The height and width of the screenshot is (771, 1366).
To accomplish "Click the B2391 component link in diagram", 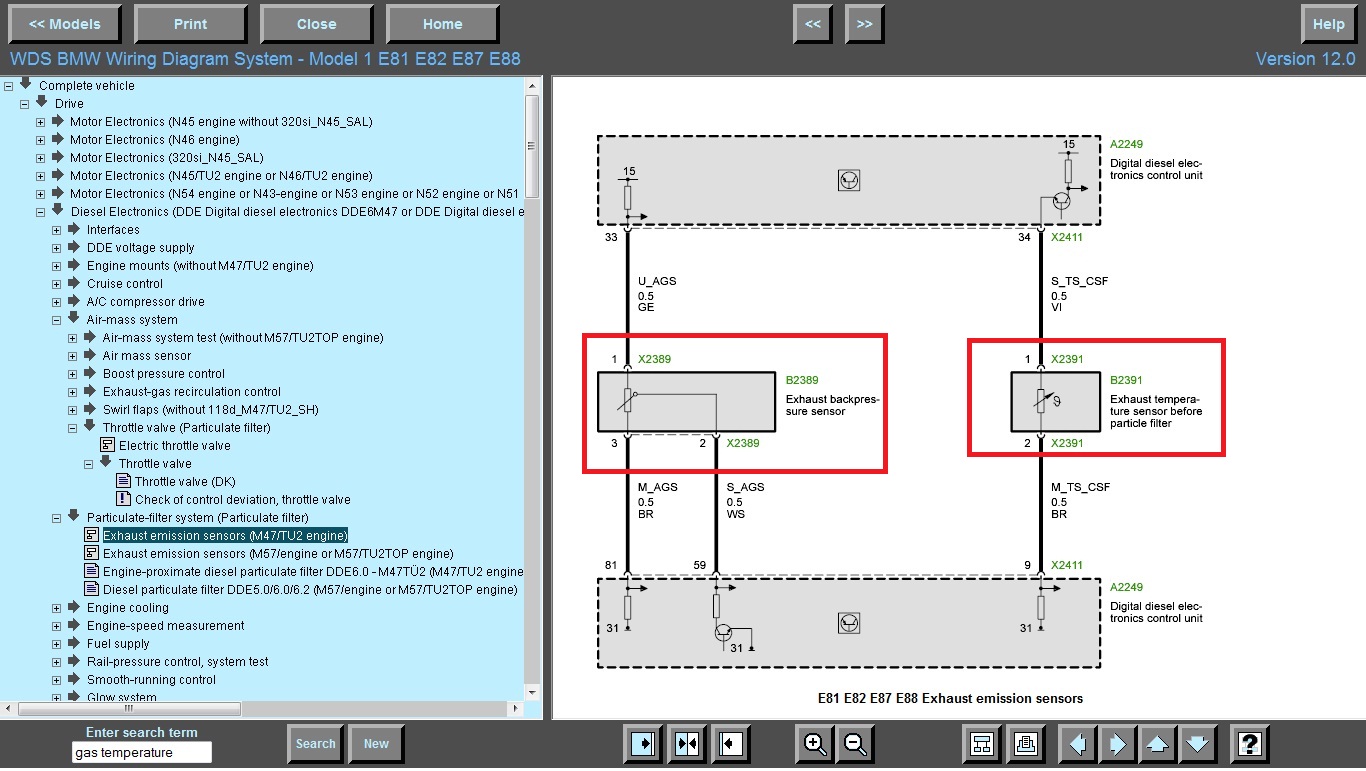I will tap(1126, 380).
